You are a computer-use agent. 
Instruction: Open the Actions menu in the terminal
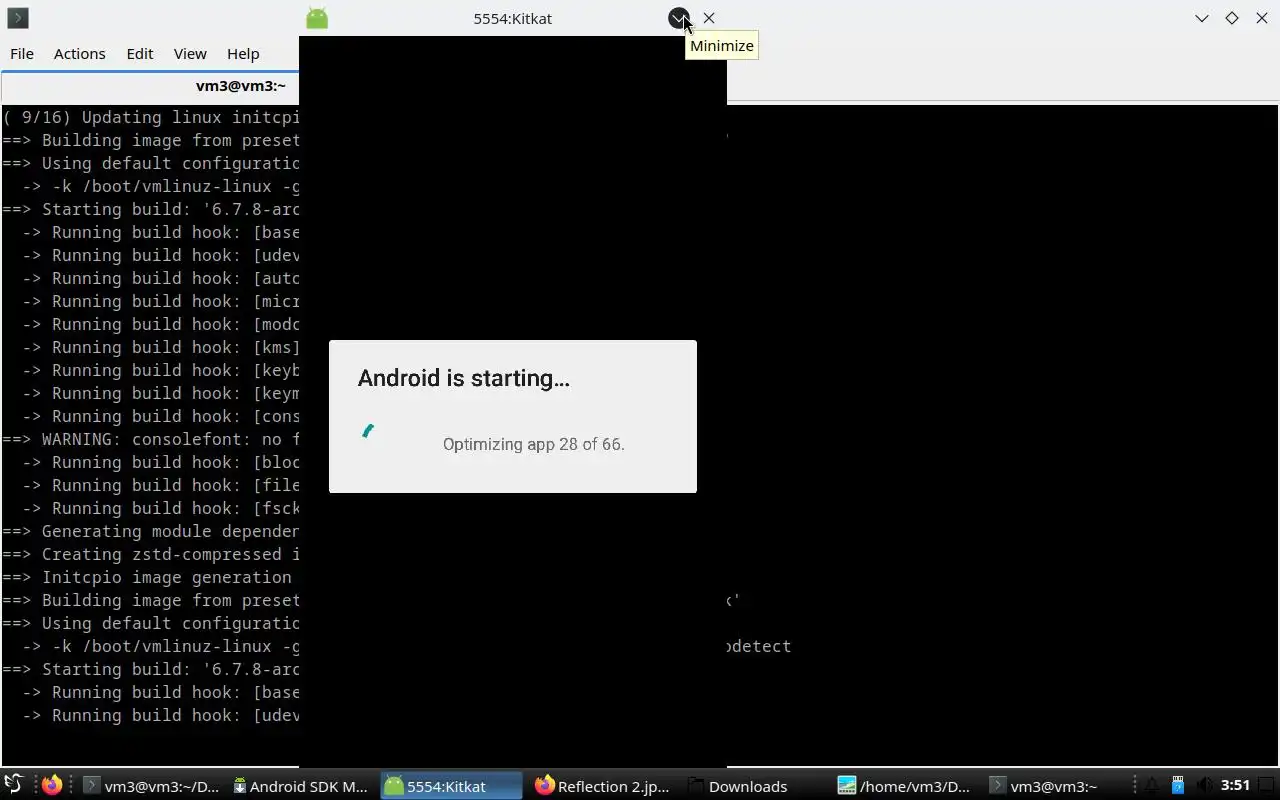coord(79,54)
